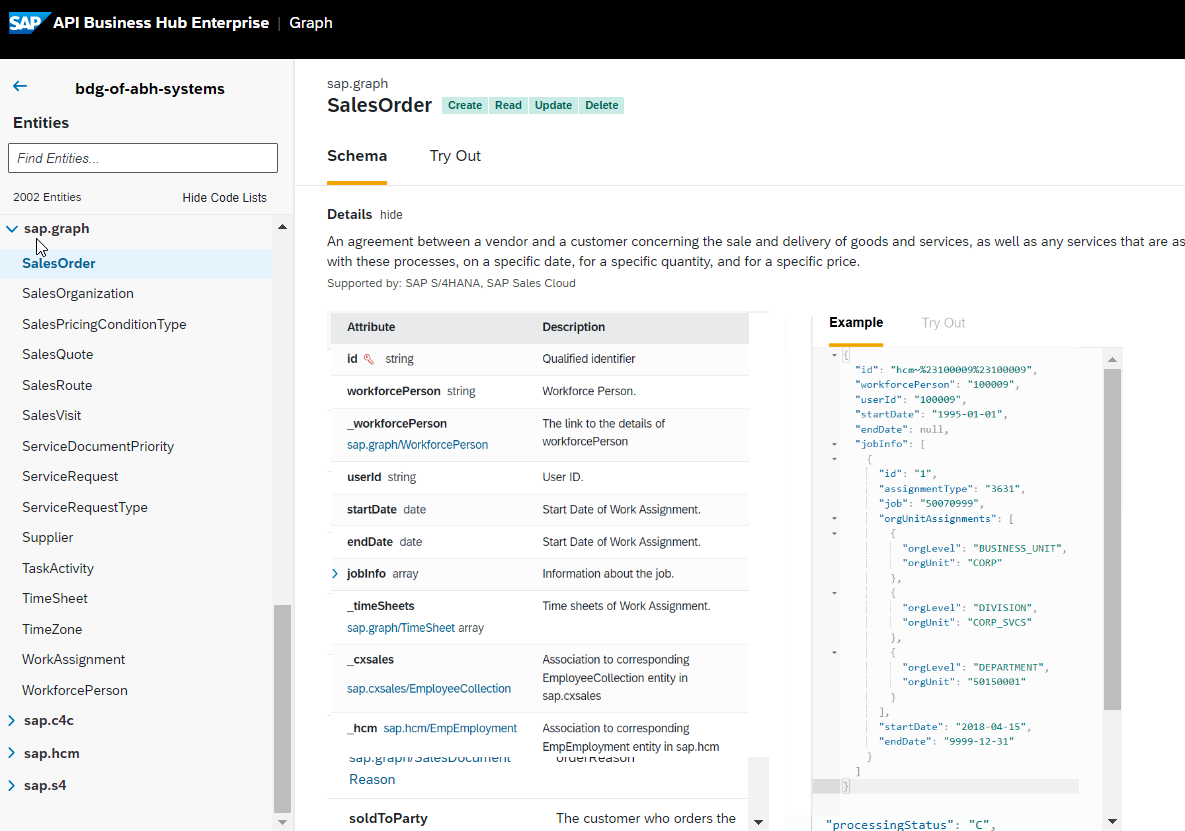Viewport: 1185px width, 831px height.
Task: Click the SAP logo icon
Action: pyautogui.click(x=29, y=23)
